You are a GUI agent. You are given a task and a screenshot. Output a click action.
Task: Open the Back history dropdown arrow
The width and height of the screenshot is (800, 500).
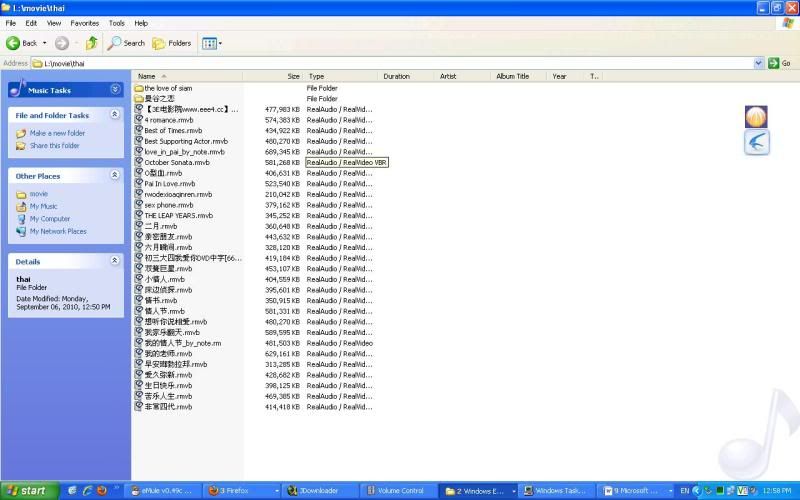tap(43, 43)
